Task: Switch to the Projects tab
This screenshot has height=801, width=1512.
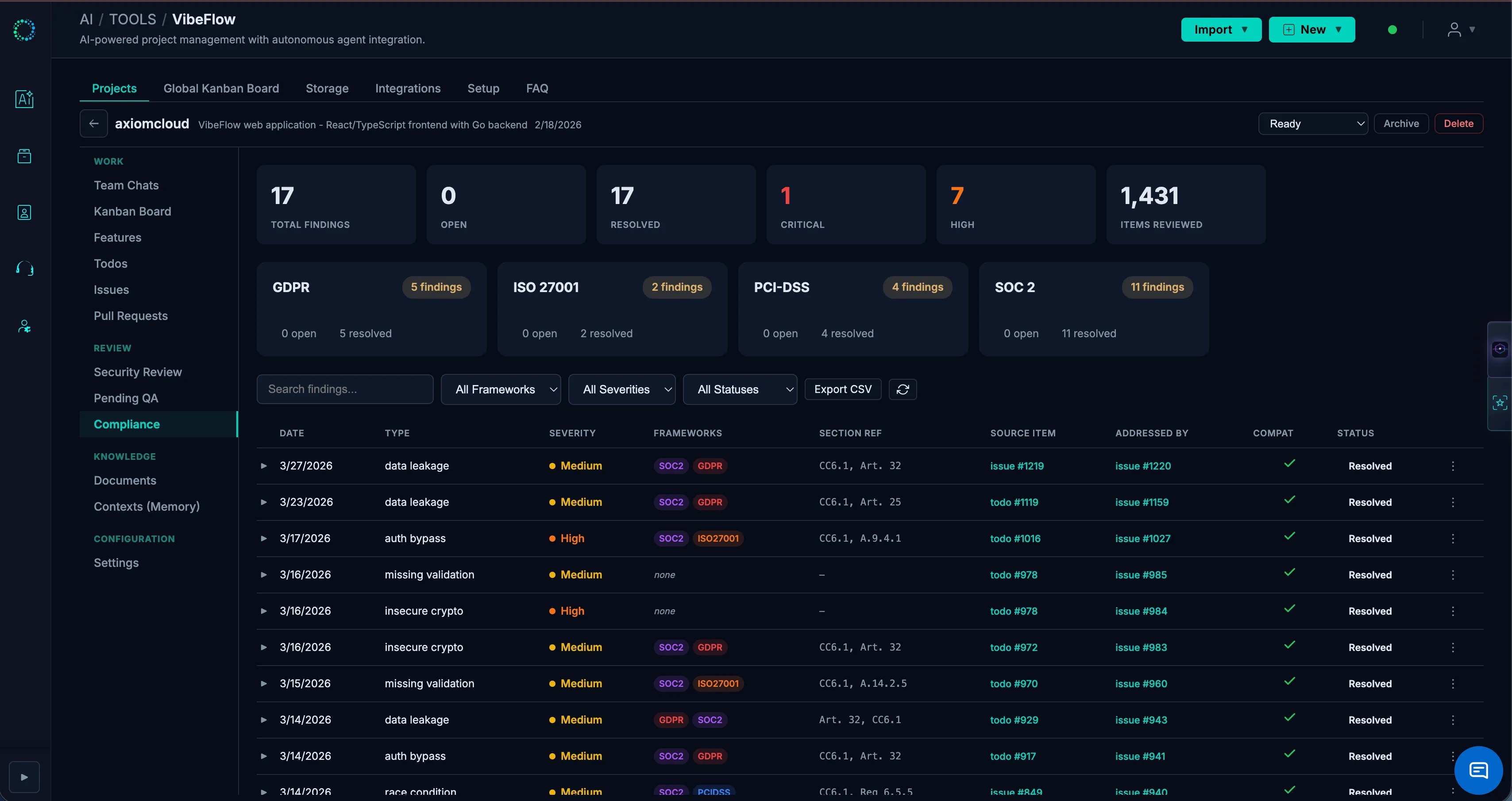Action: 115,88
